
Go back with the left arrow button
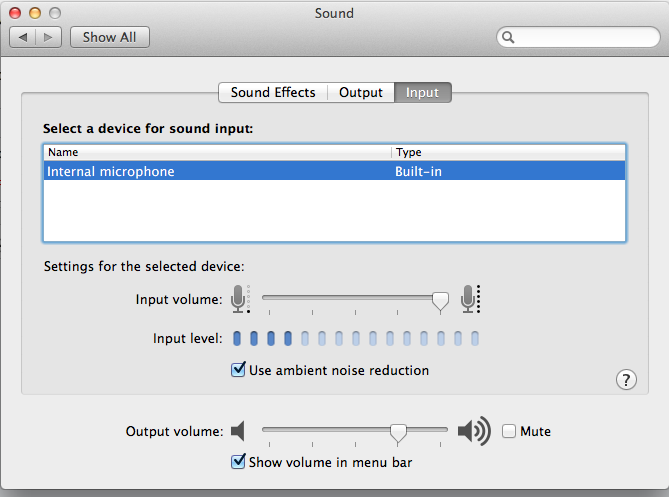point(23,37)
